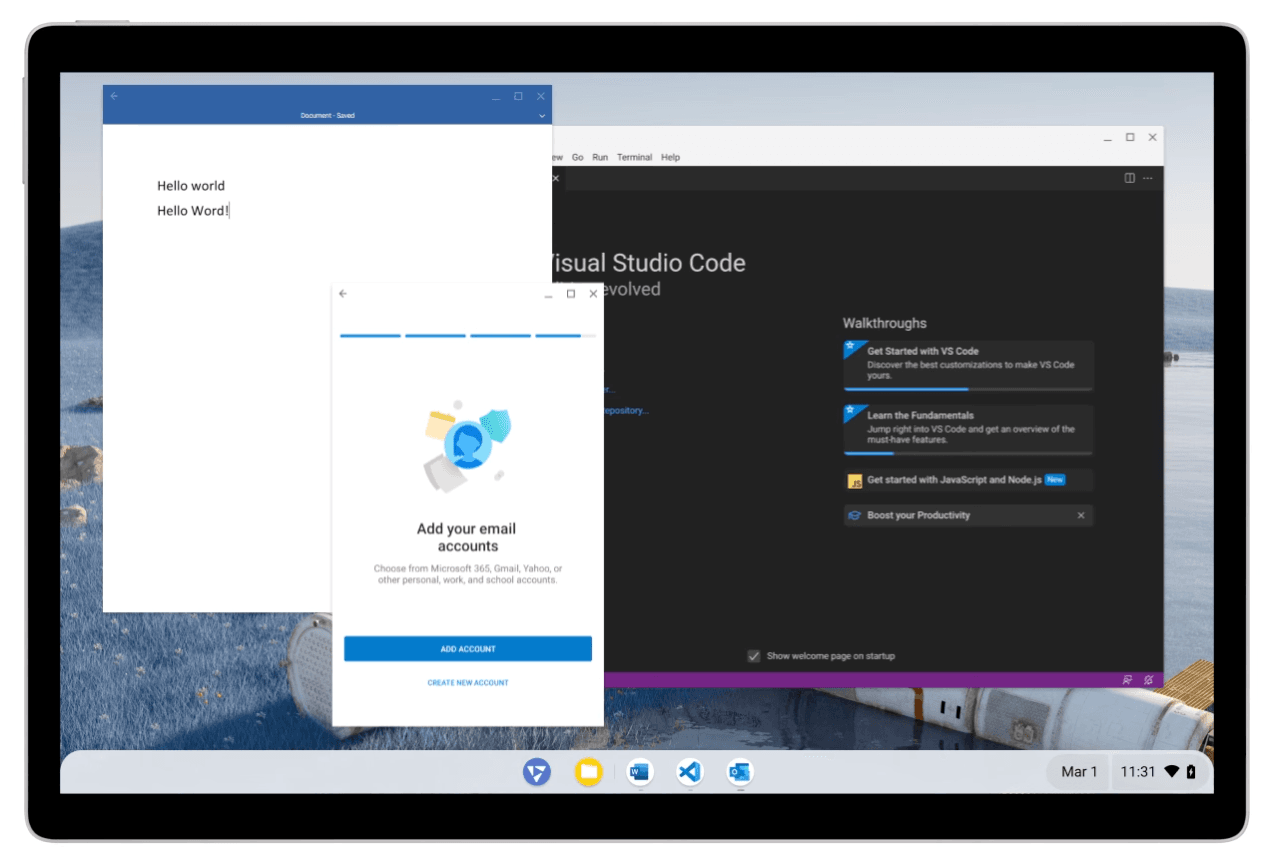
Task: Open the blue triangle app in shelf
Action: [x=537, y=771]
